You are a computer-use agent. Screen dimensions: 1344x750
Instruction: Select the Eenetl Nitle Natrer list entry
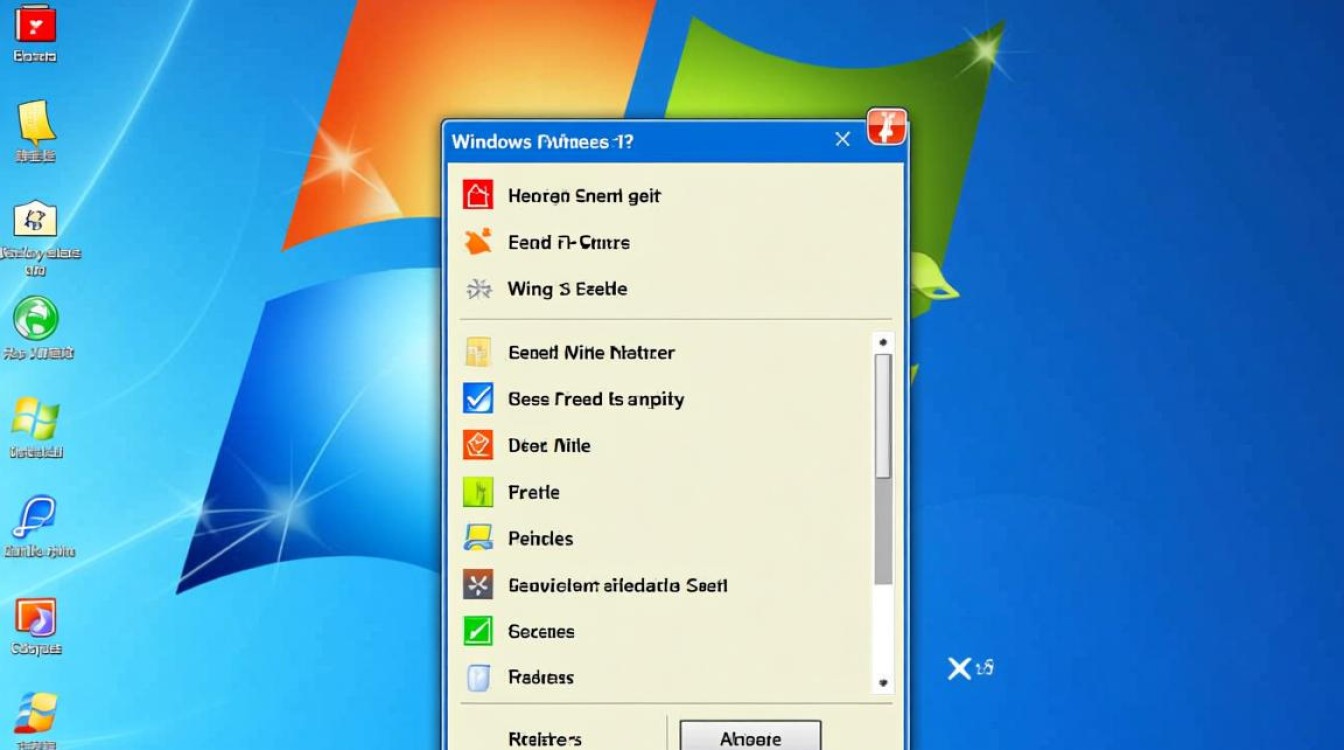(591, 352)
